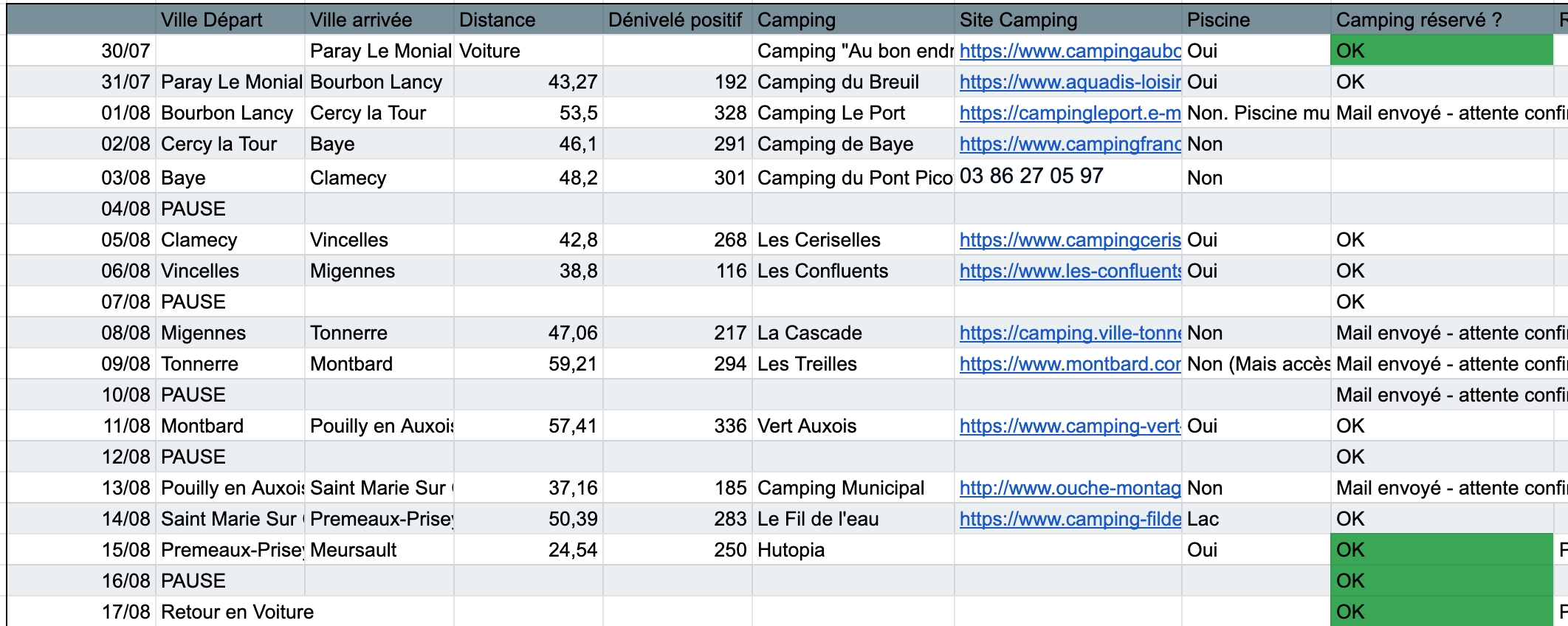Click the "Camping réservé ?" header cell

(1441, 20)
